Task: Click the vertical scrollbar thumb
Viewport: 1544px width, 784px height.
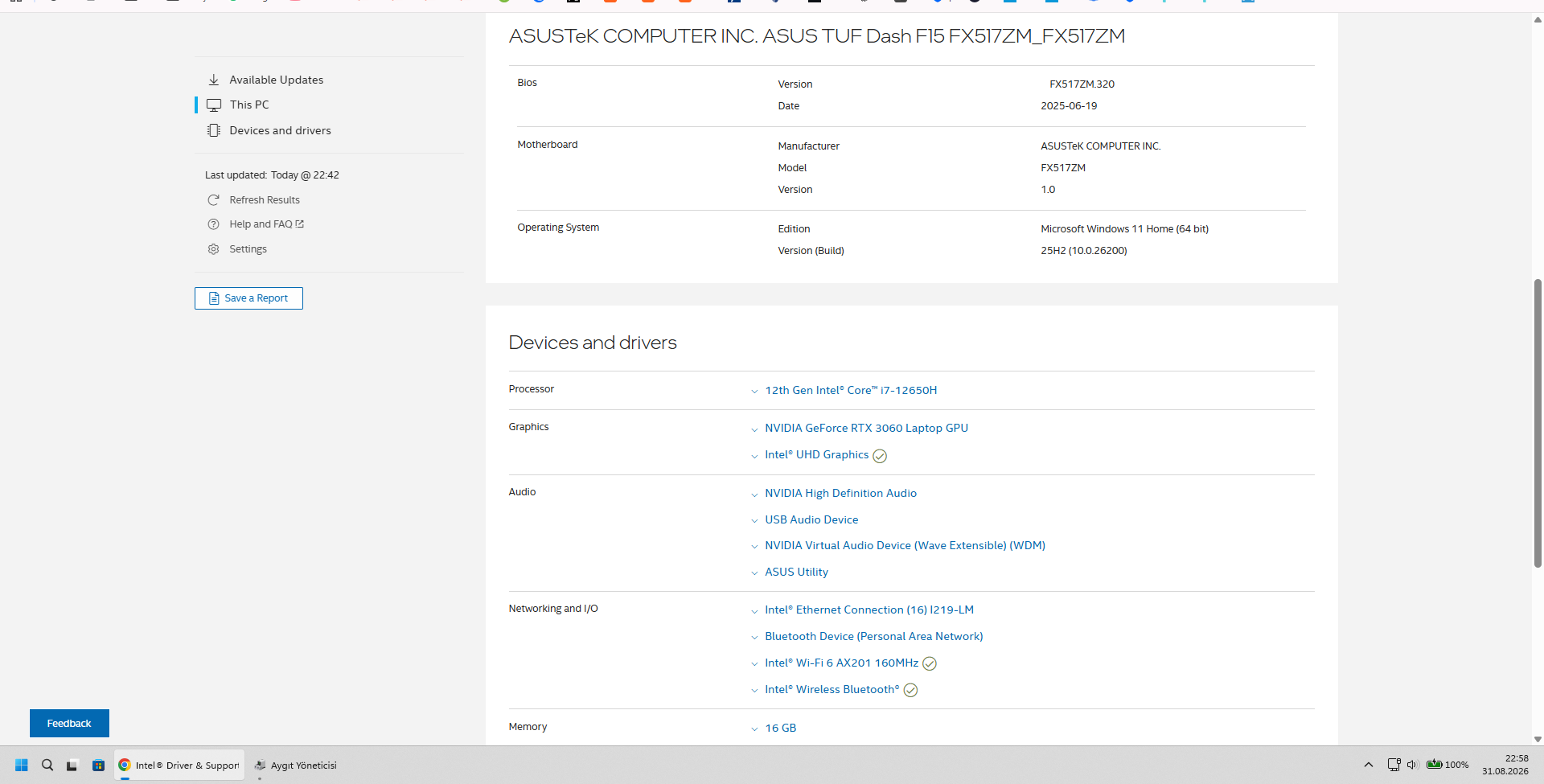Action: tap(1538, 423)
